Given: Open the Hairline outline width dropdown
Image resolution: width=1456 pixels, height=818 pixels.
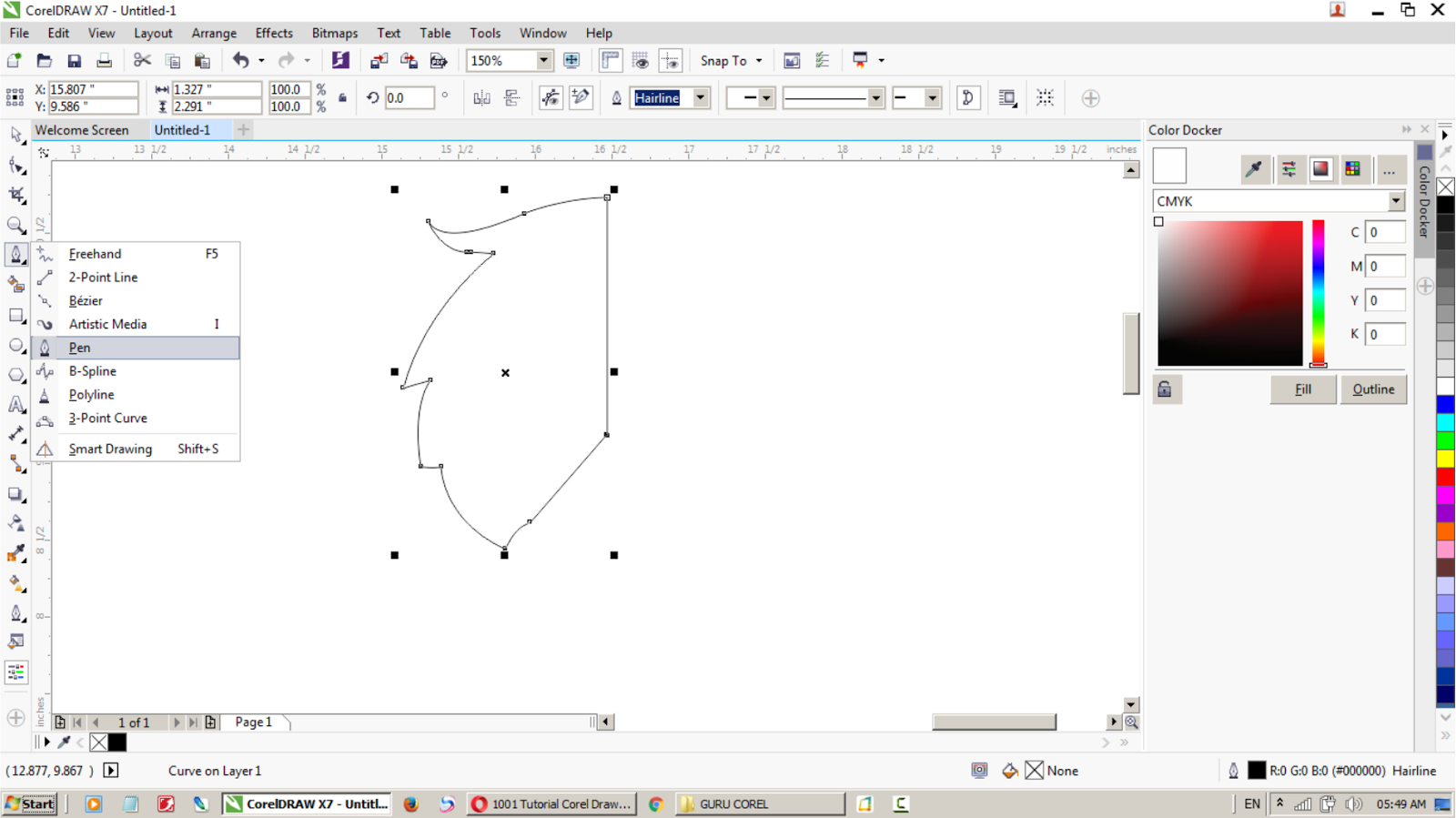Looking at the screenshot, I should pyautogui.click(x=701, y=98).
